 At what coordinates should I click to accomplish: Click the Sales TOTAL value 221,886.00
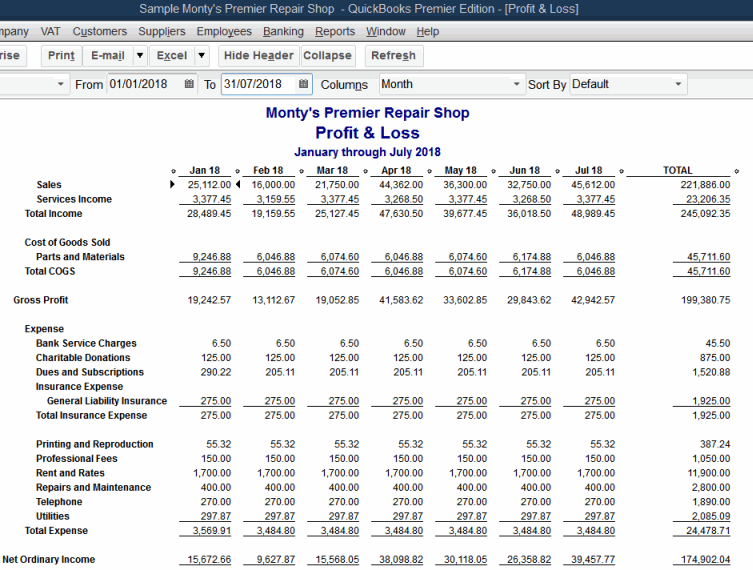pyautogui.click(x=705, y=185)
